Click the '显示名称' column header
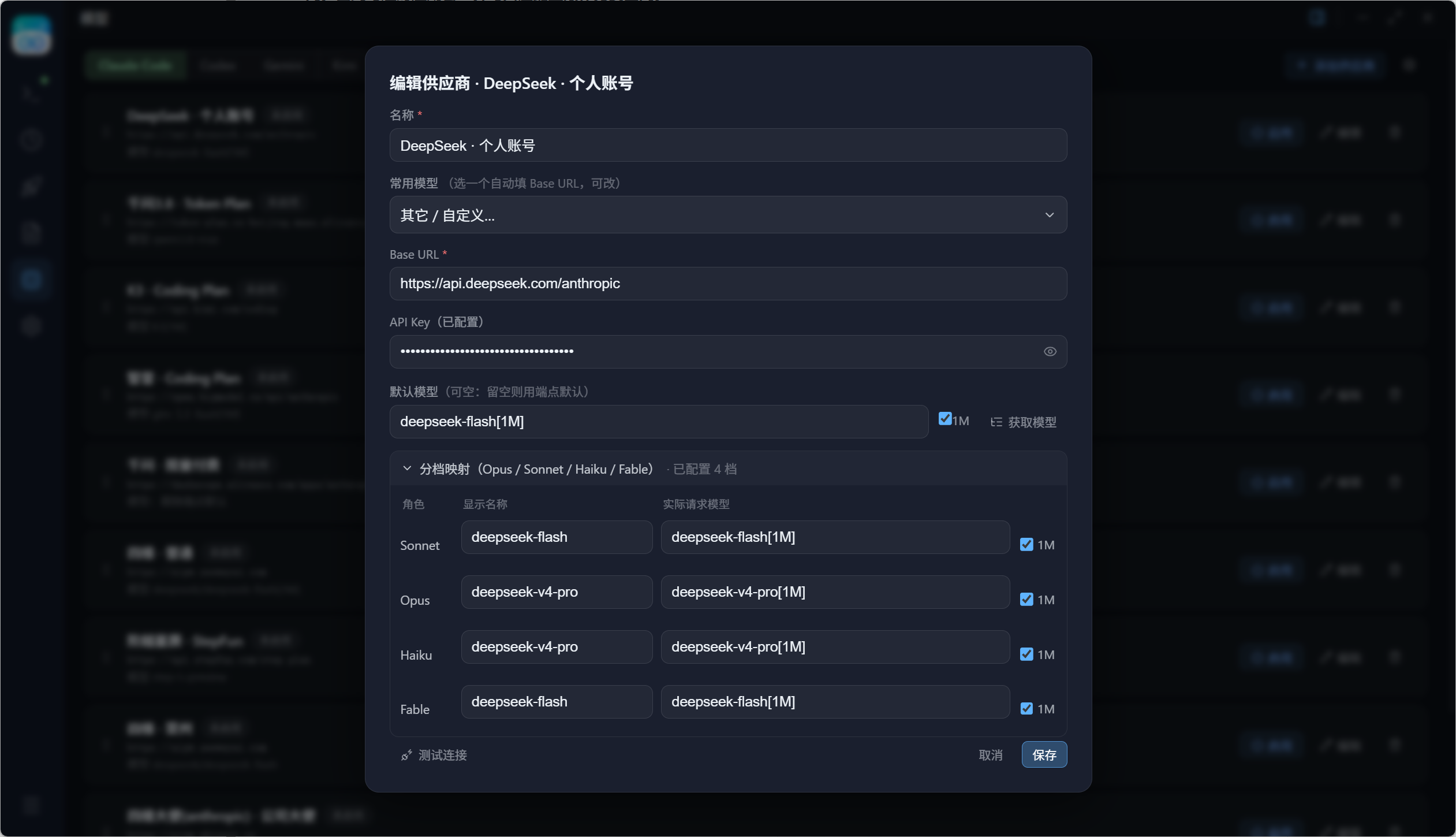 [x=485, y=504]
